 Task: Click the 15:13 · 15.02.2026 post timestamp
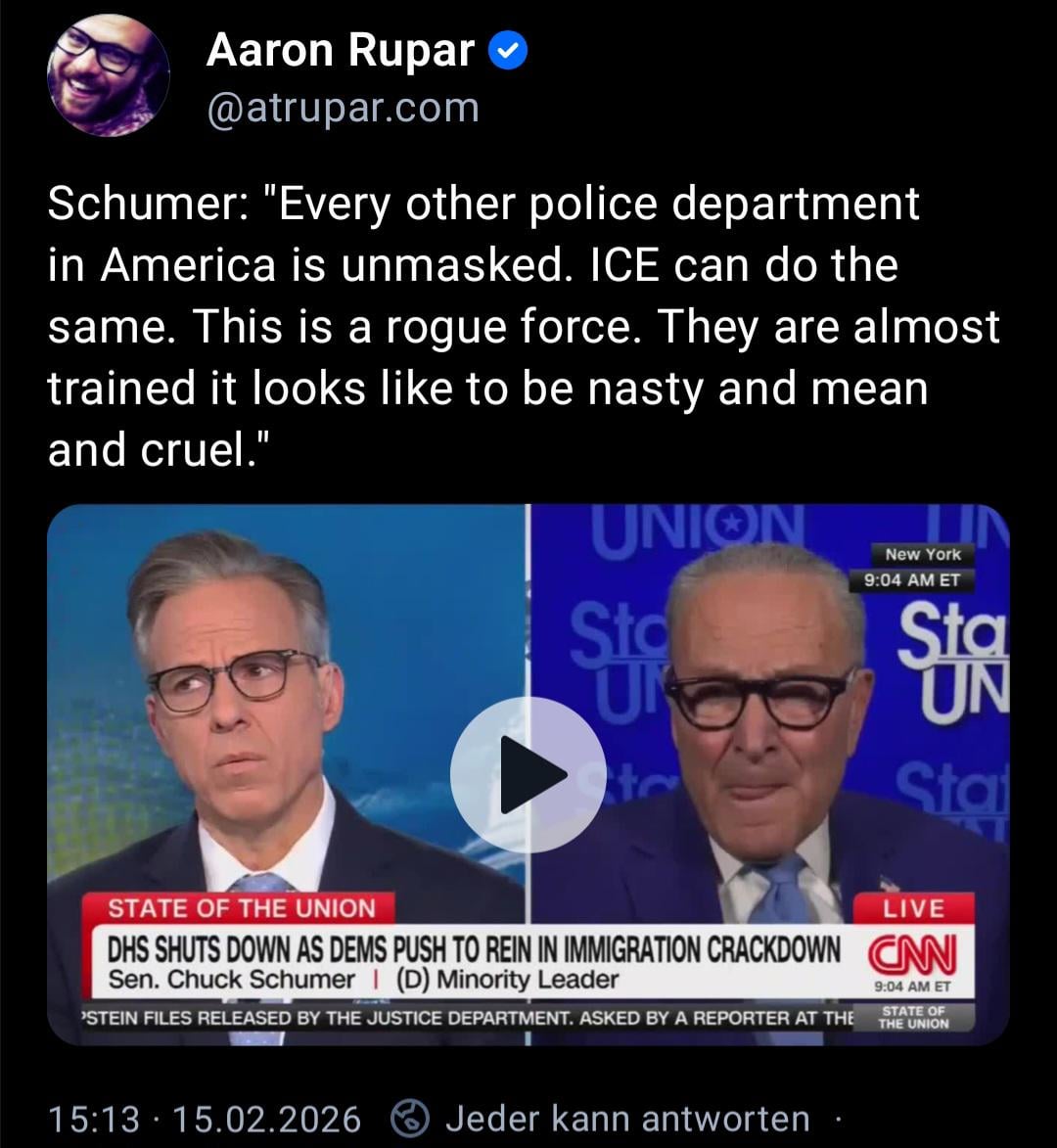pos(205,1120)
